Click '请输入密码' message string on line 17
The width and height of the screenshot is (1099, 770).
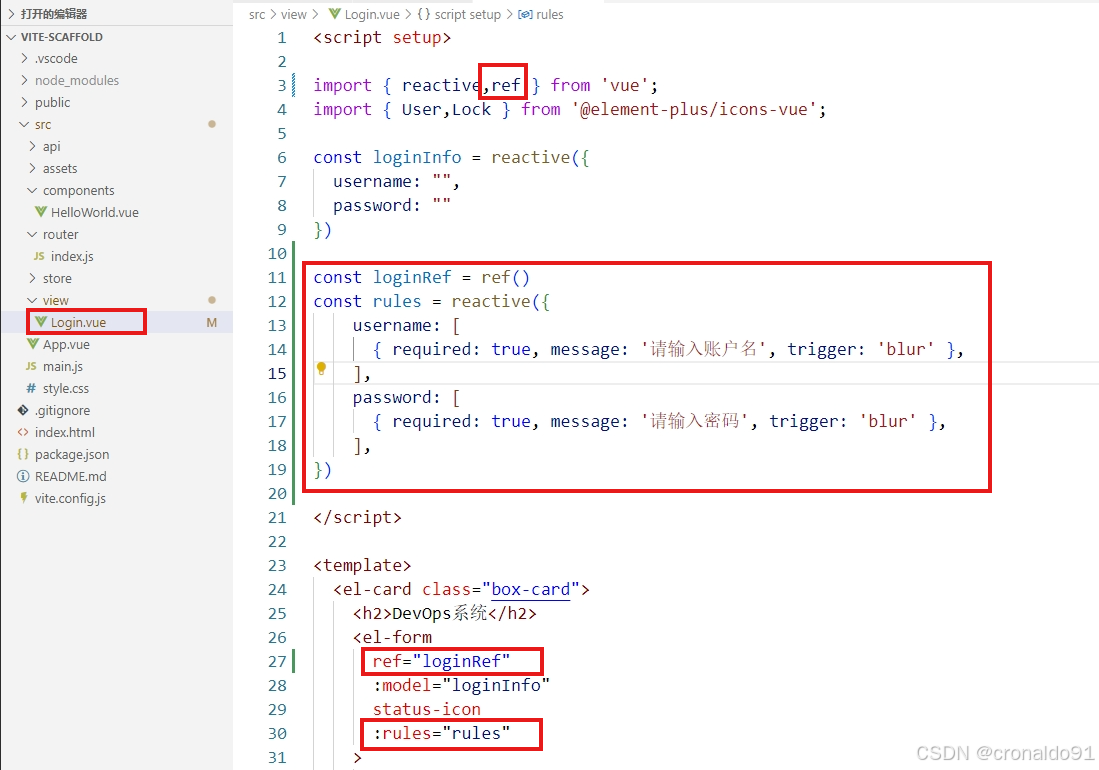(695, 421)
